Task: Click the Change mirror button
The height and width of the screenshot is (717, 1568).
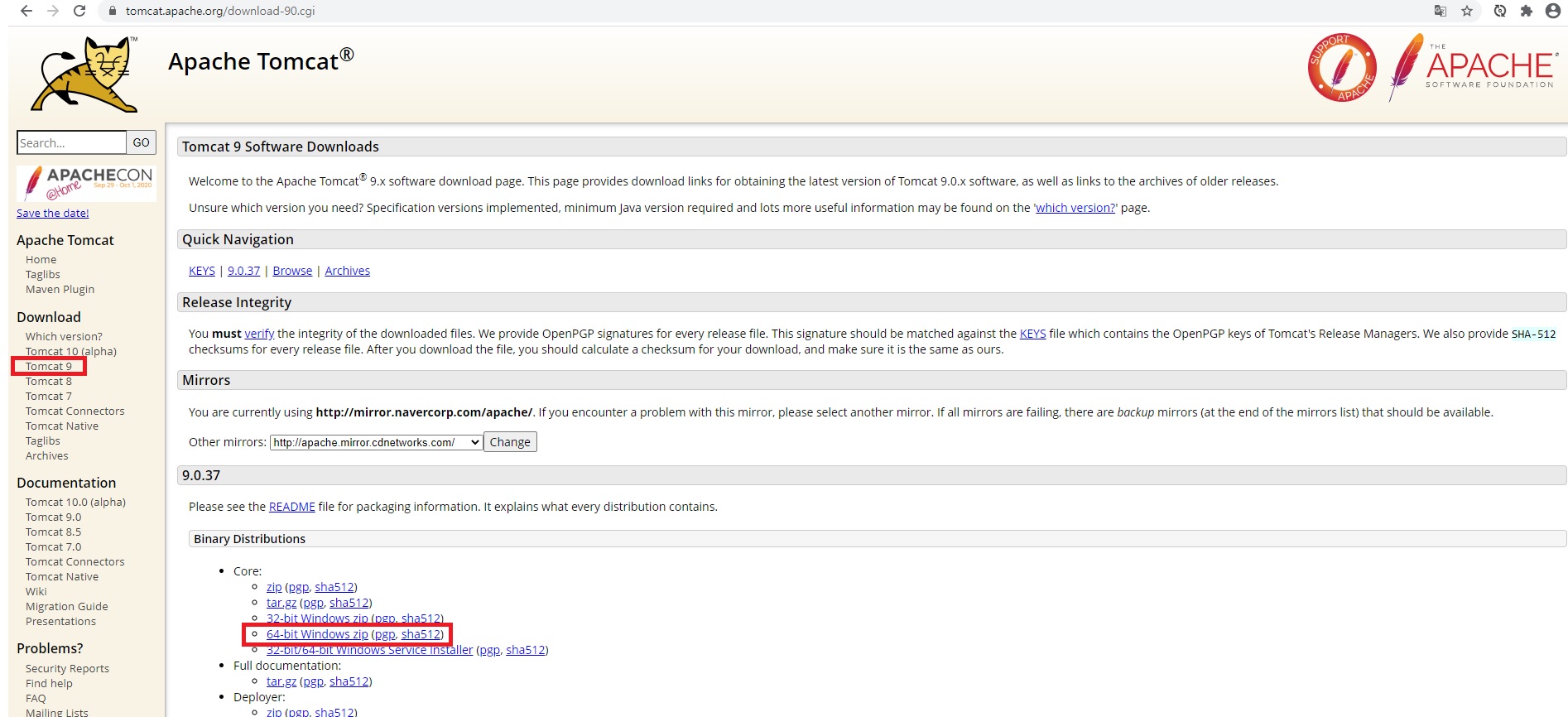Action: click(x=510, y=442)
